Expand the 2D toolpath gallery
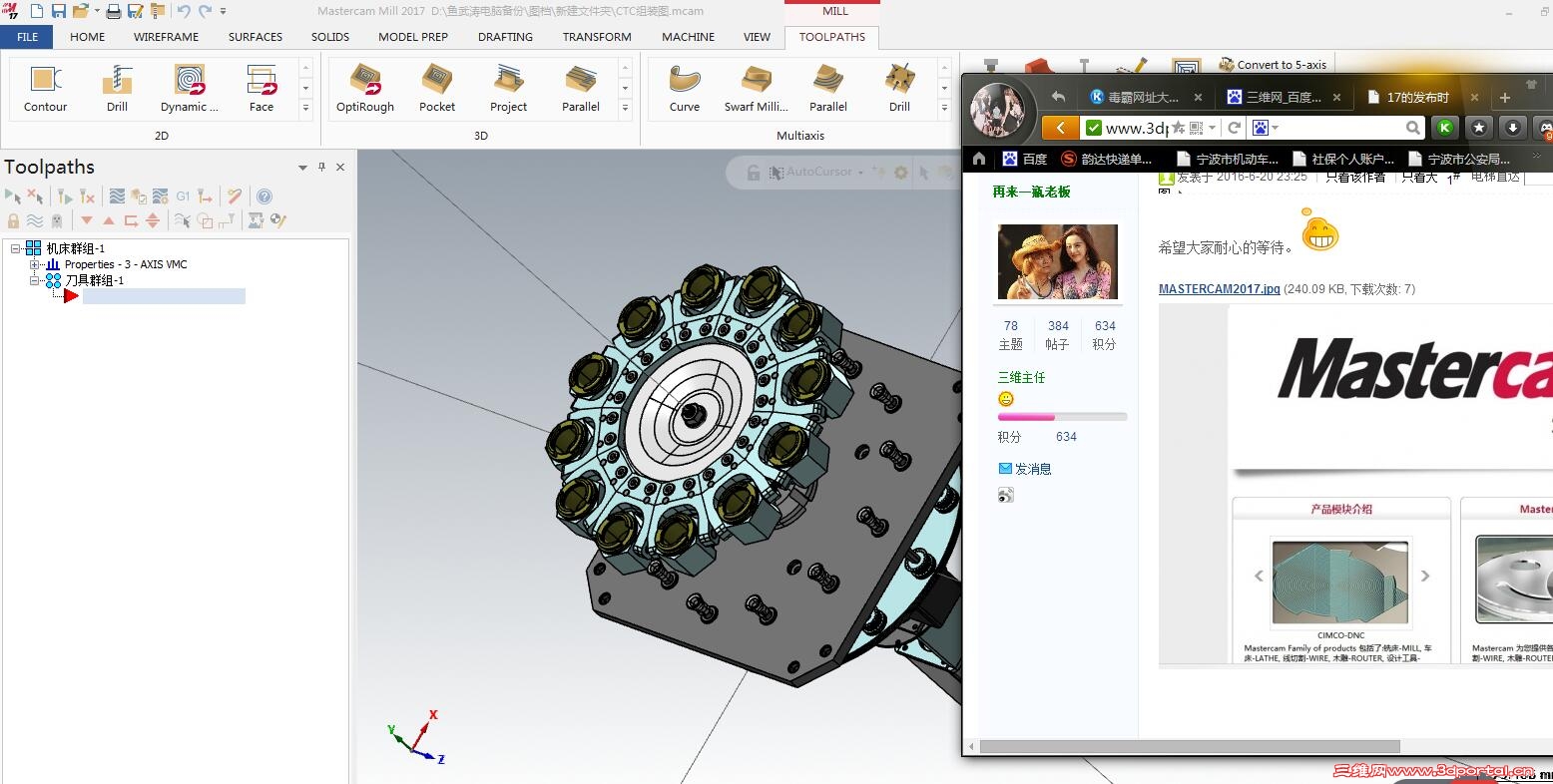This screenshot has width=1553, height=784. [306, 107]
